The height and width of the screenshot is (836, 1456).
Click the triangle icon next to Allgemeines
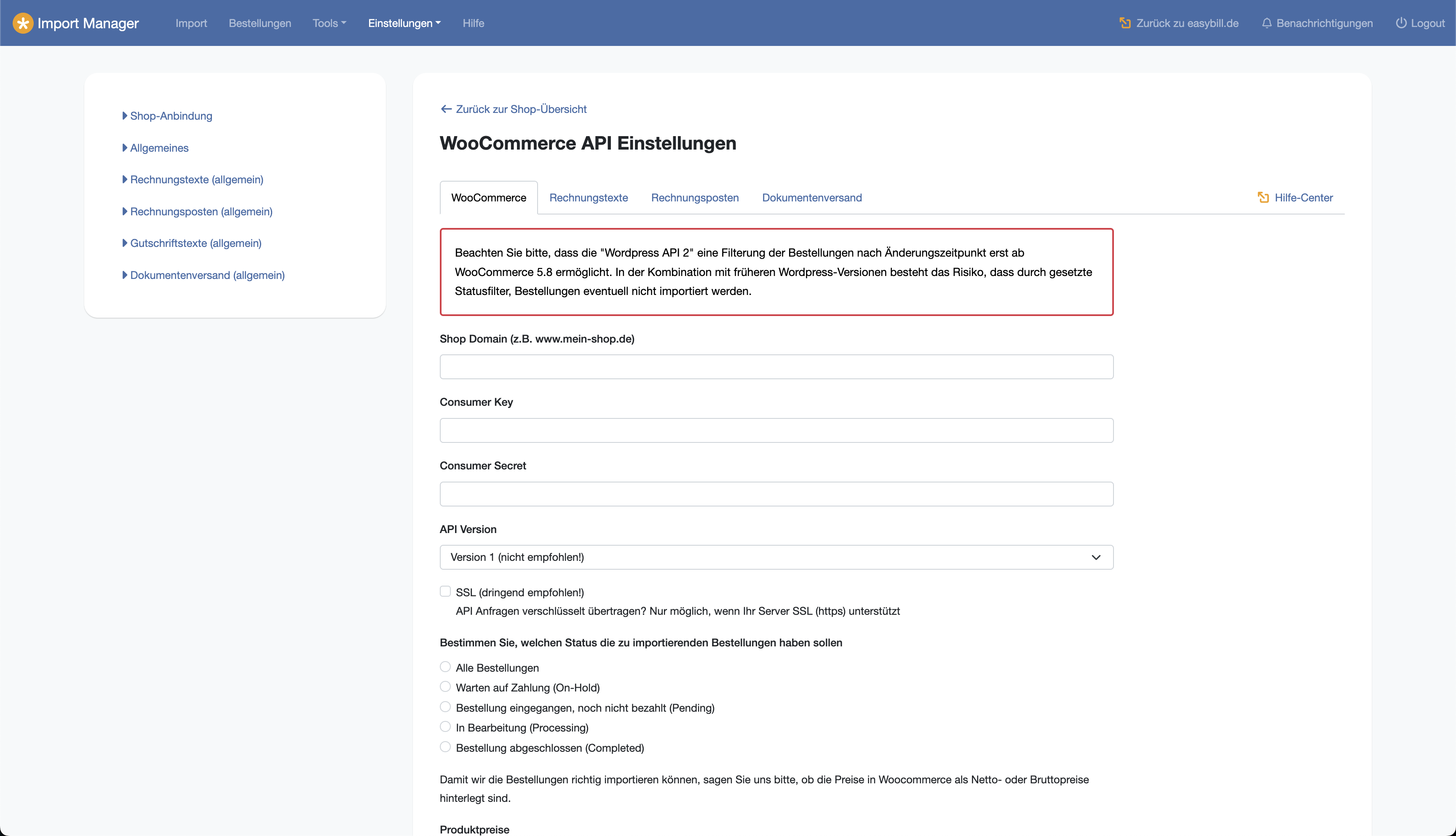[125, 147]
